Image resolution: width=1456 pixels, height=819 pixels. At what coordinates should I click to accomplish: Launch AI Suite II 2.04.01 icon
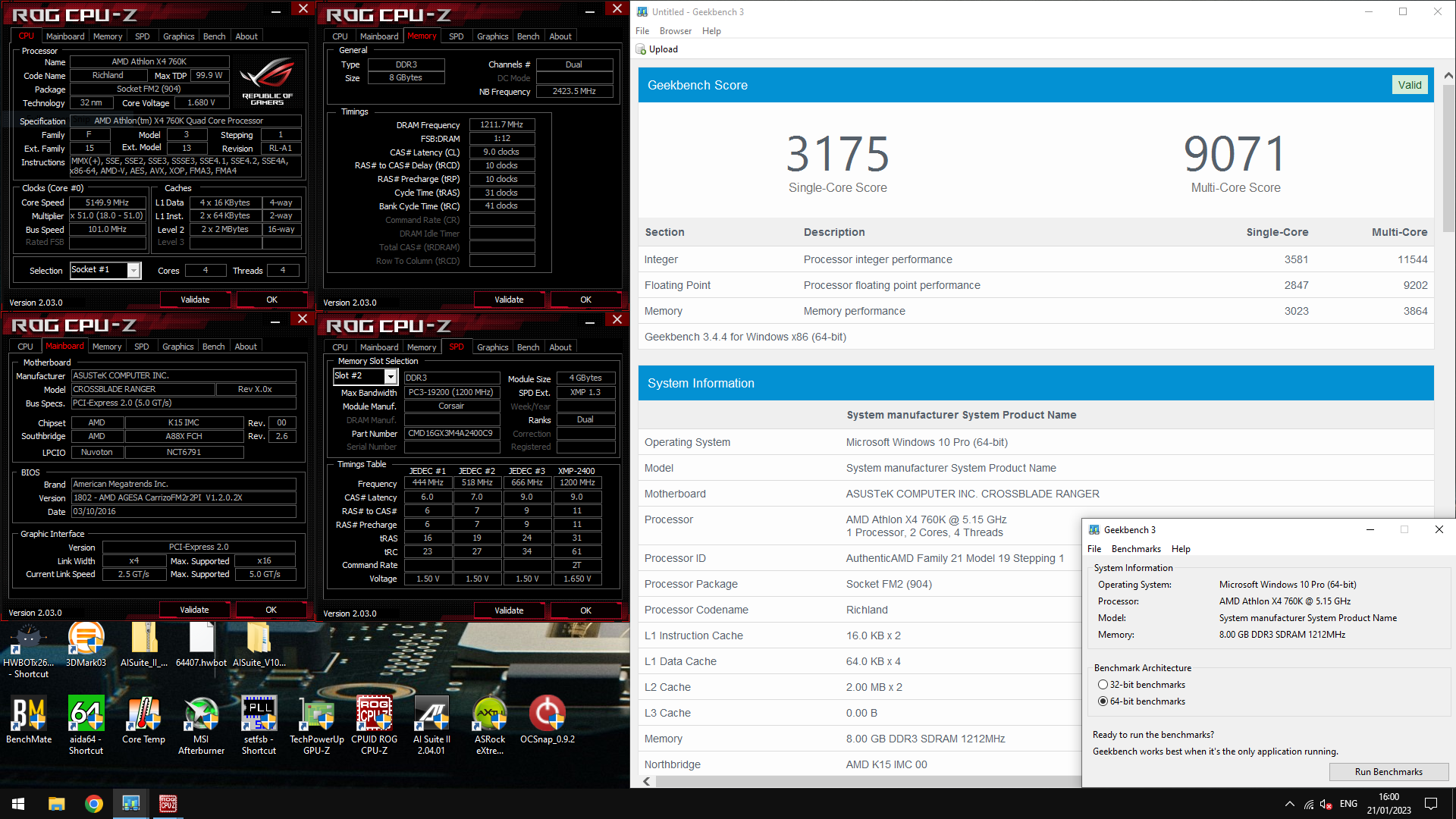(431, 725)
